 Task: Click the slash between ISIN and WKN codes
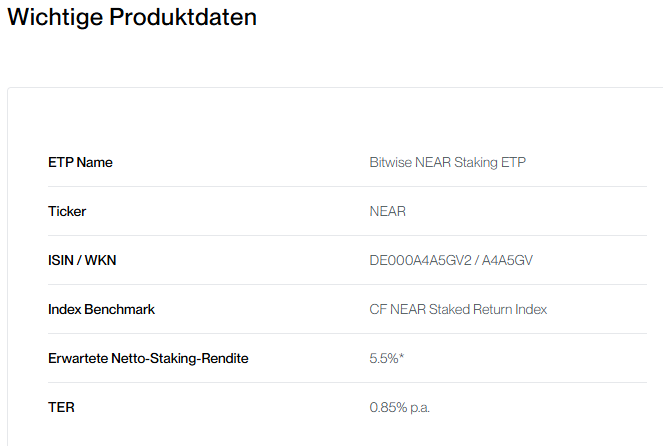(475, 260)
